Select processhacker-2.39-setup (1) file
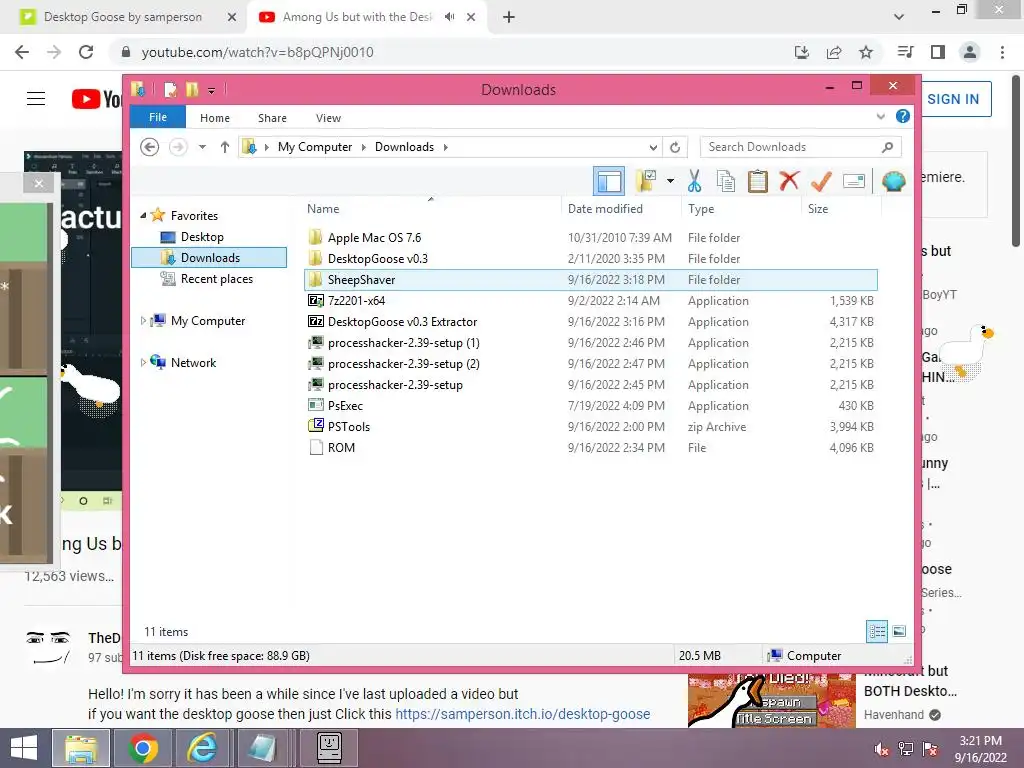The image size is (1024, 768). (x=590, y=342)
